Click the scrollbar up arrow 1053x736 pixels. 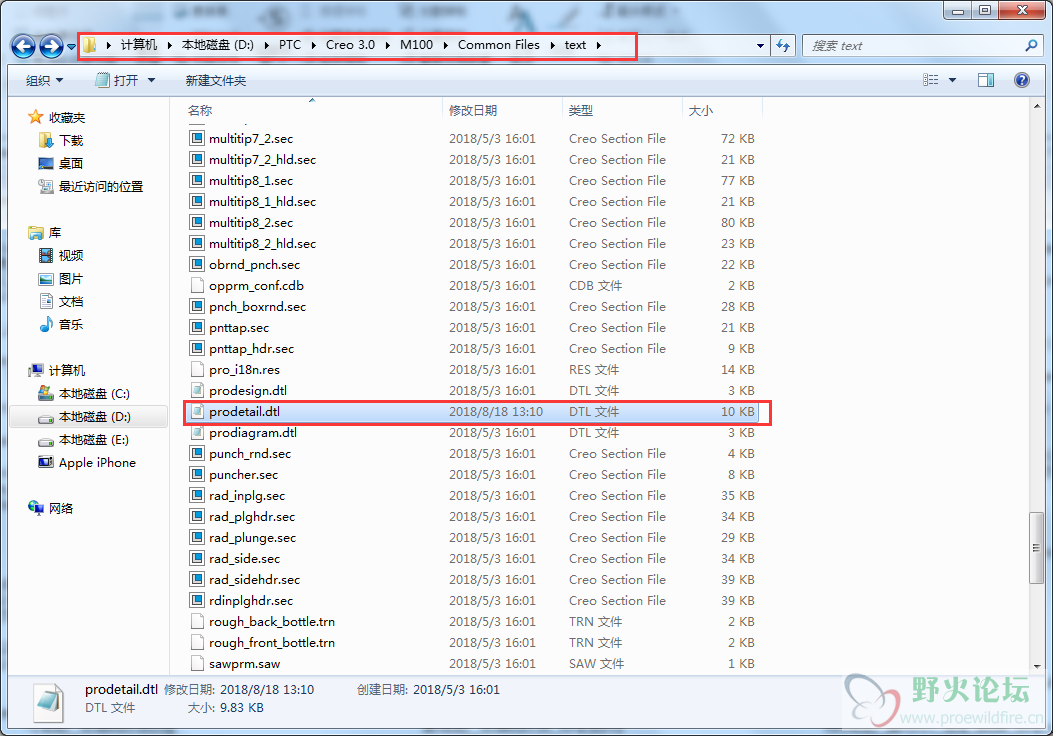tap(1036, 106)
